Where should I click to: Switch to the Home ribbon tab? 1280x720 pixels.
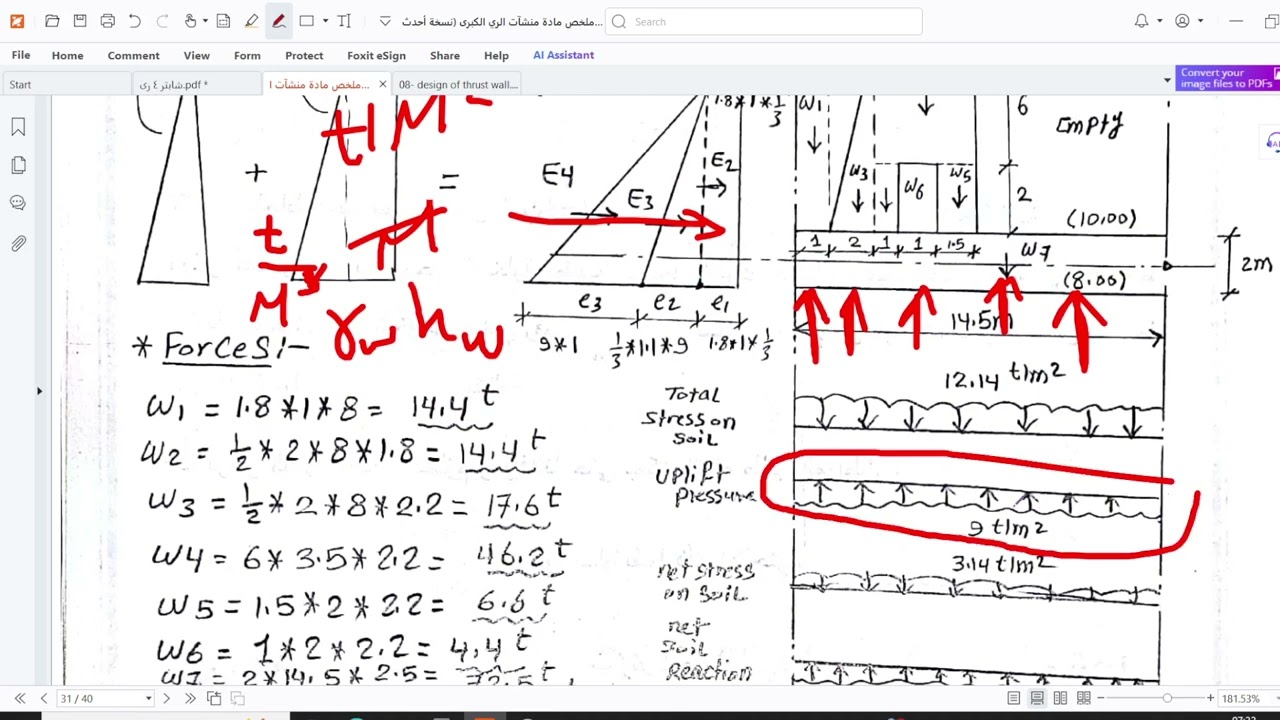pos(68,55)
